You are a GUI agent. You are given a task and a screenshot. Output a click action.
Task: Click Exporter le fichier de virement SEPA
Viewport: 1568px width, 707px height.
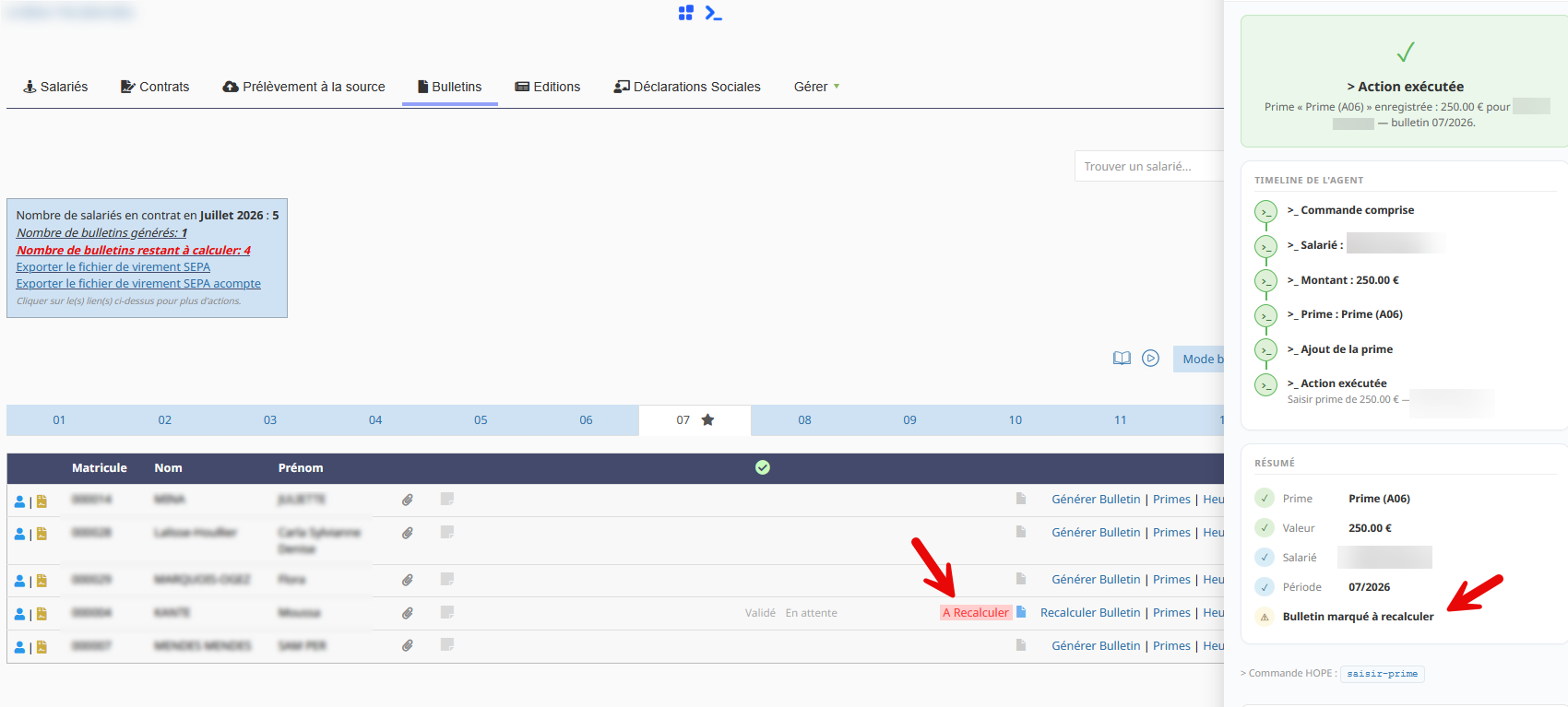(113, 266)
